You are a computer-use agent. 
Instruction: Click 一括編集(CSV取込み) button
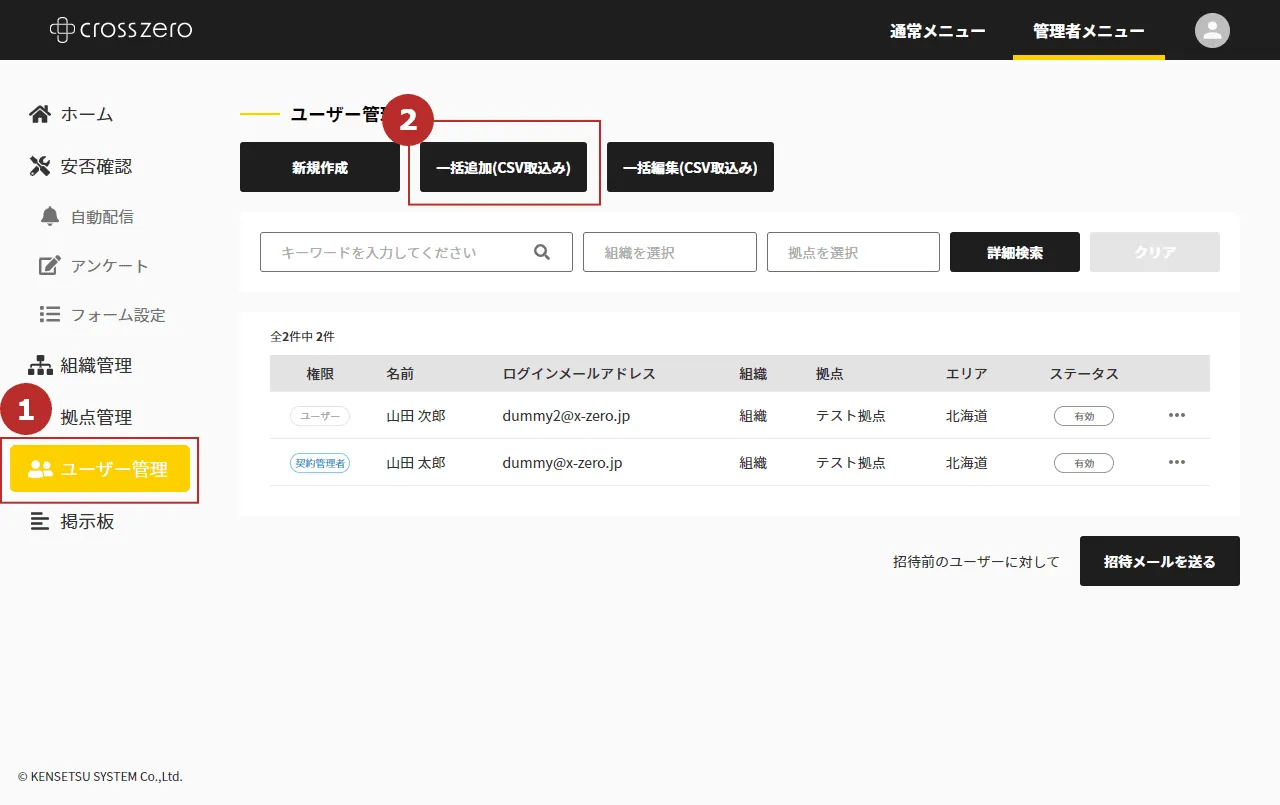(x=690, y=167)
